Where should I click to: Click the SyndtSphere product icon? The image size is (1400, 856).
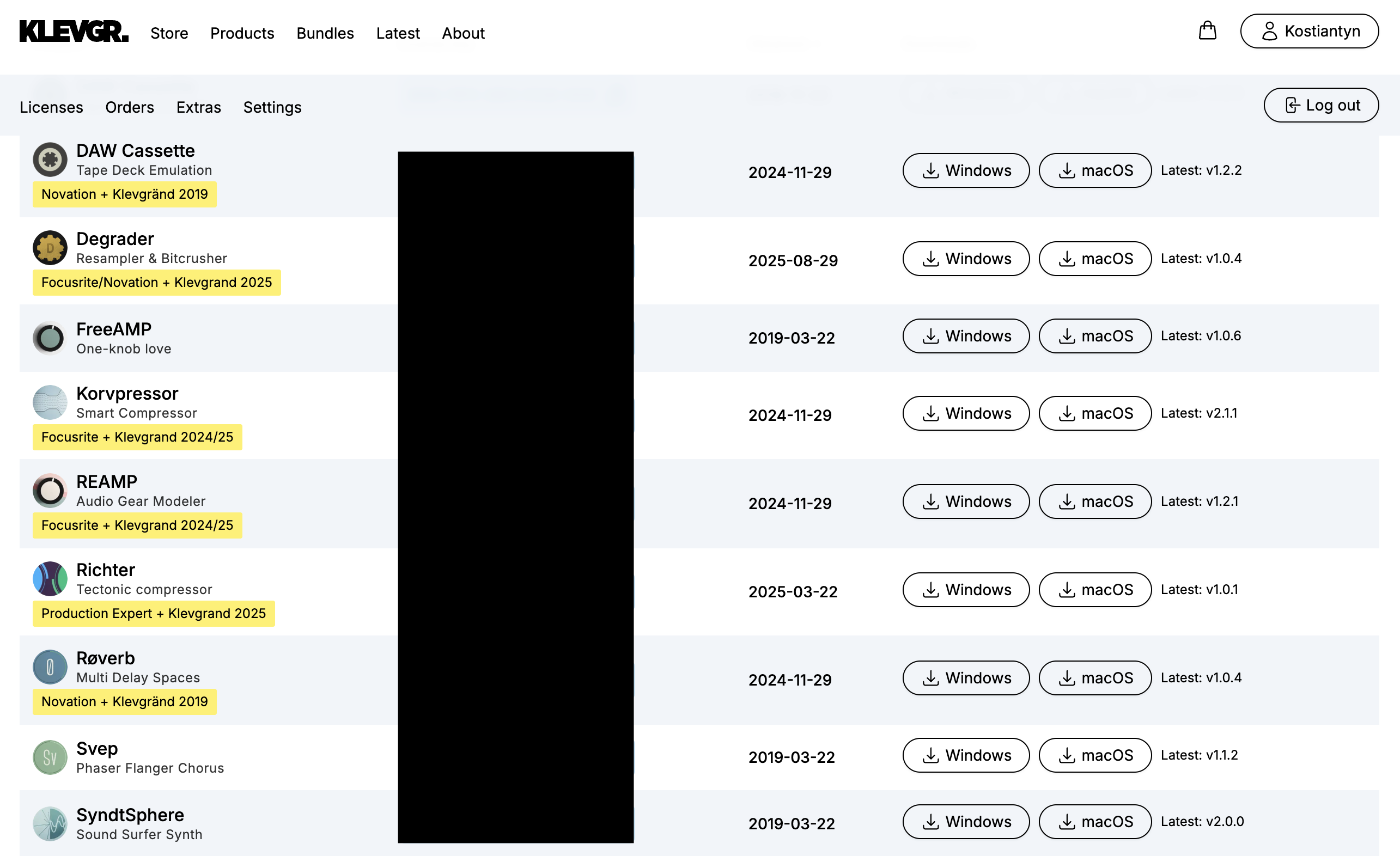click(x=50, y=824)
